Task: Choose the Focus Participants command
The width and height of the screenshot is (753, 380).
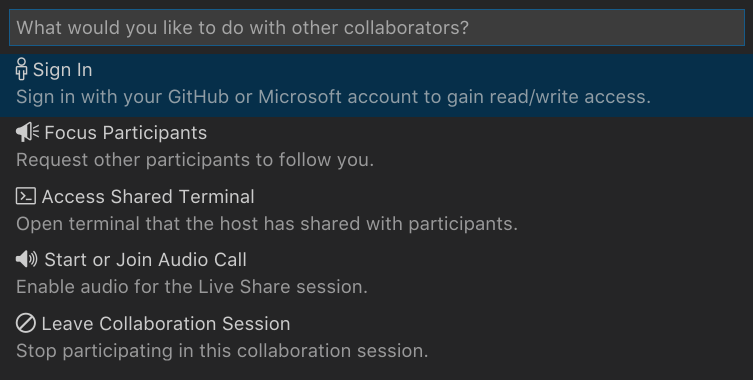Action: tap(125, 133)
